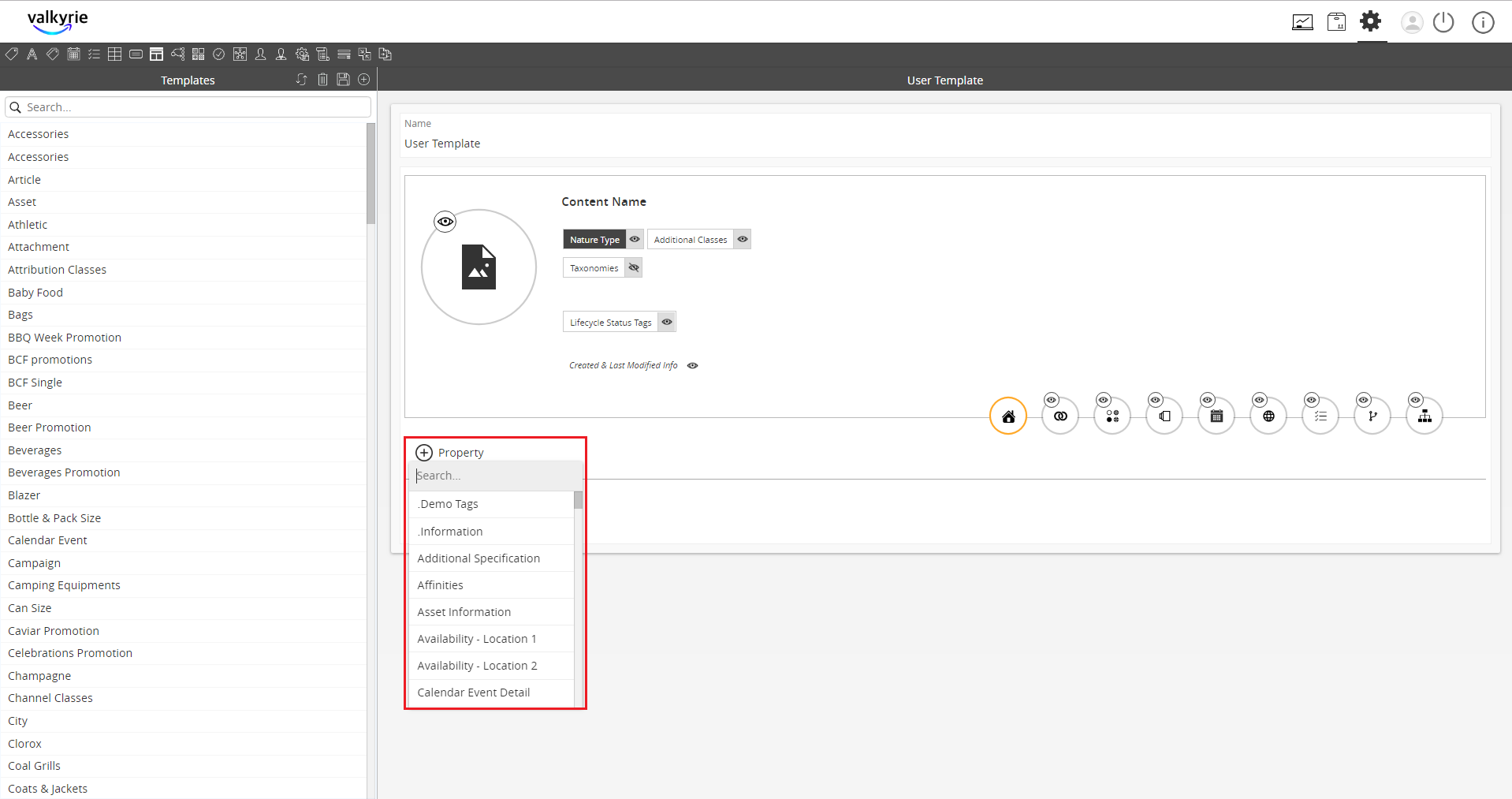This screenshot has height=799, width=1512.
Task: Open the table grid toolbar icon
Action: click(114, 54)
